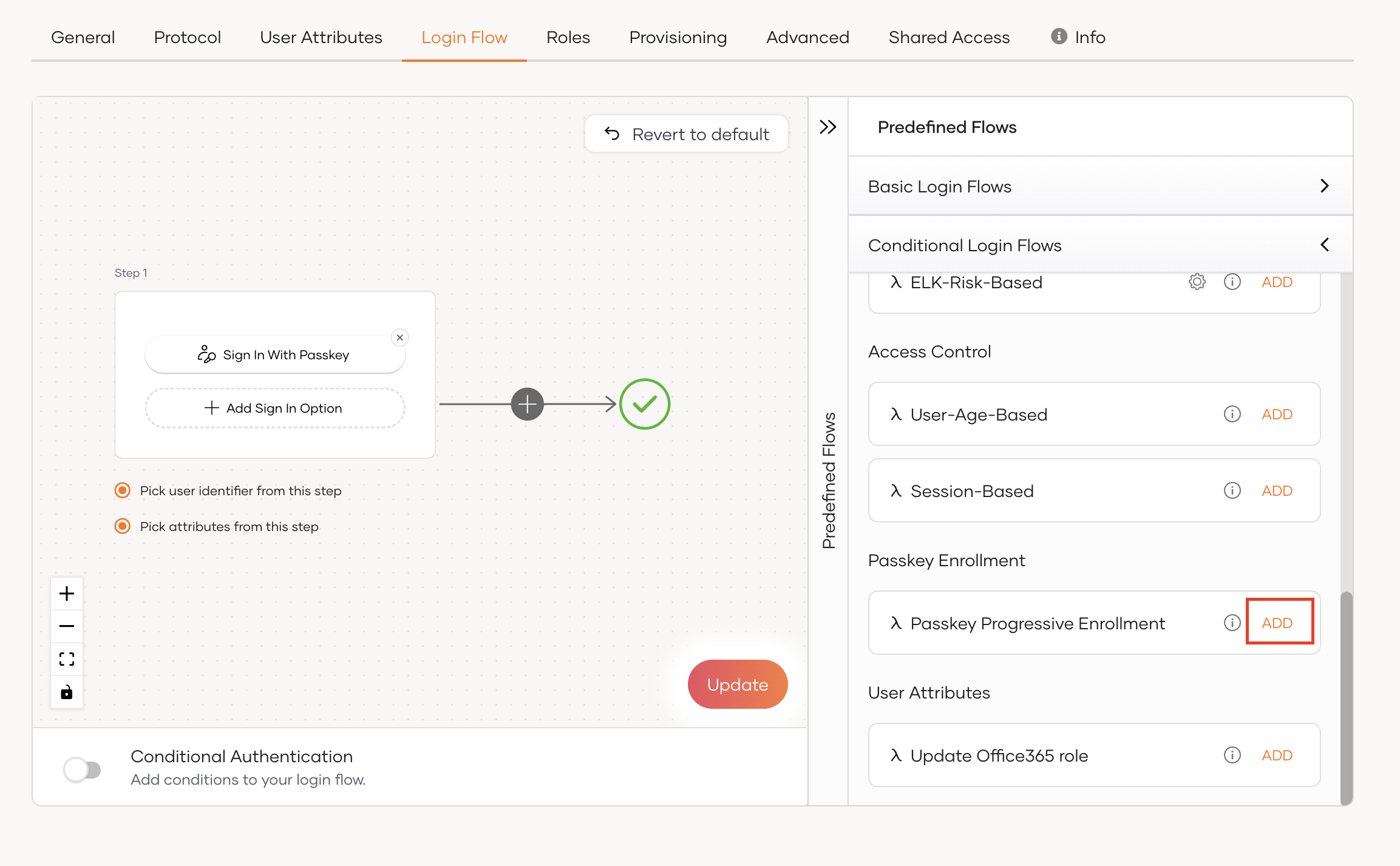This screenshot has width=1400, height=866.
Task: Select Pick attributes from this step
Action: click(122, 526)
